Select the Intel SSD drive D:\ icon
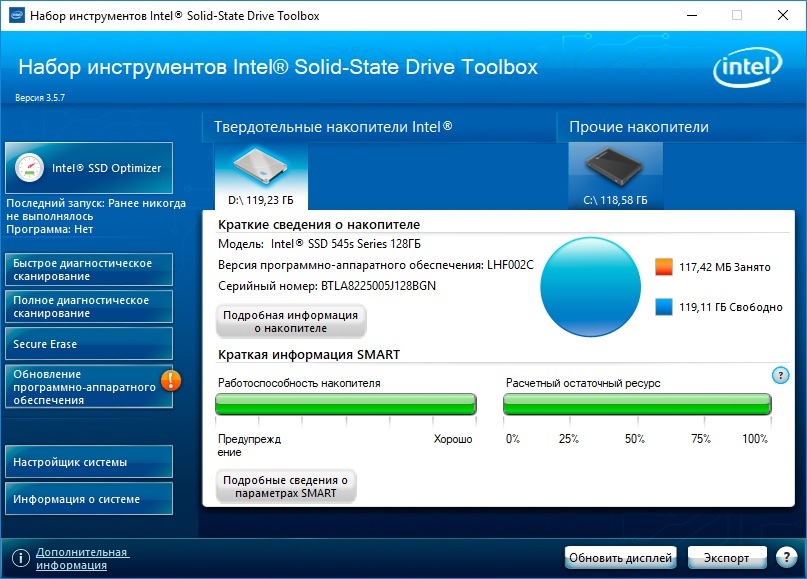Viewport: 807px width, 579px height. (260, 168)
